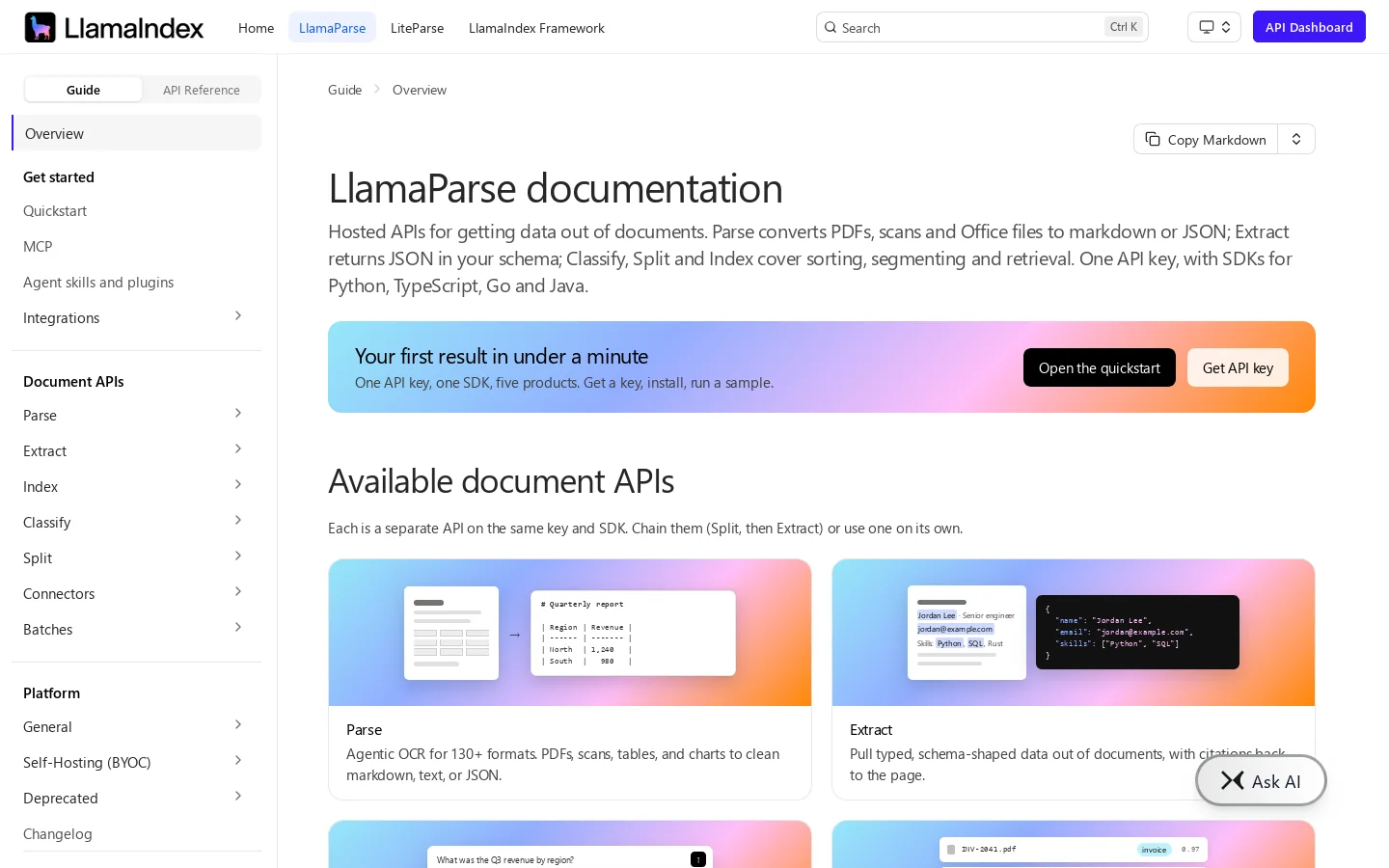Image resolution: width=1389 pixels, height=868 pixels.
Task: Click the Connectors sidebar label
Action: point(59,594)
